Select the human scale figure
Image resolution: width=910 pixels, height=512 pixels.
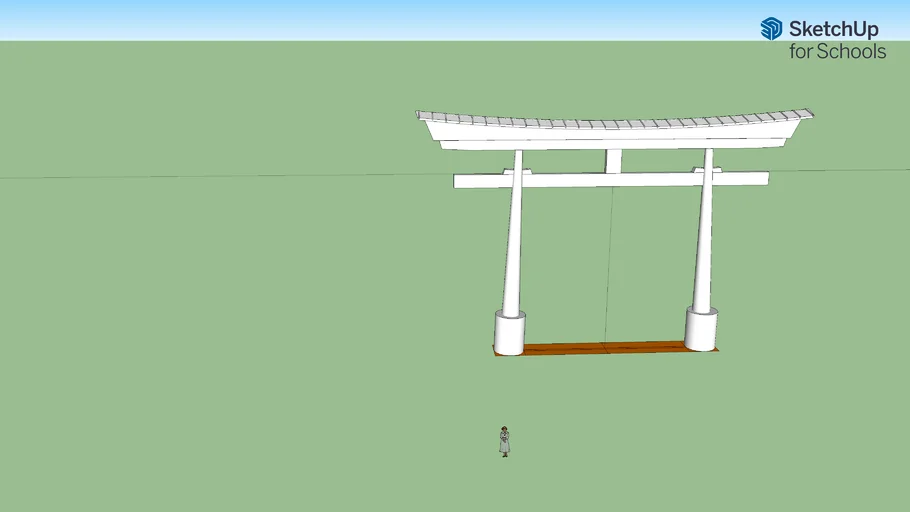click(x=505, y=441)
